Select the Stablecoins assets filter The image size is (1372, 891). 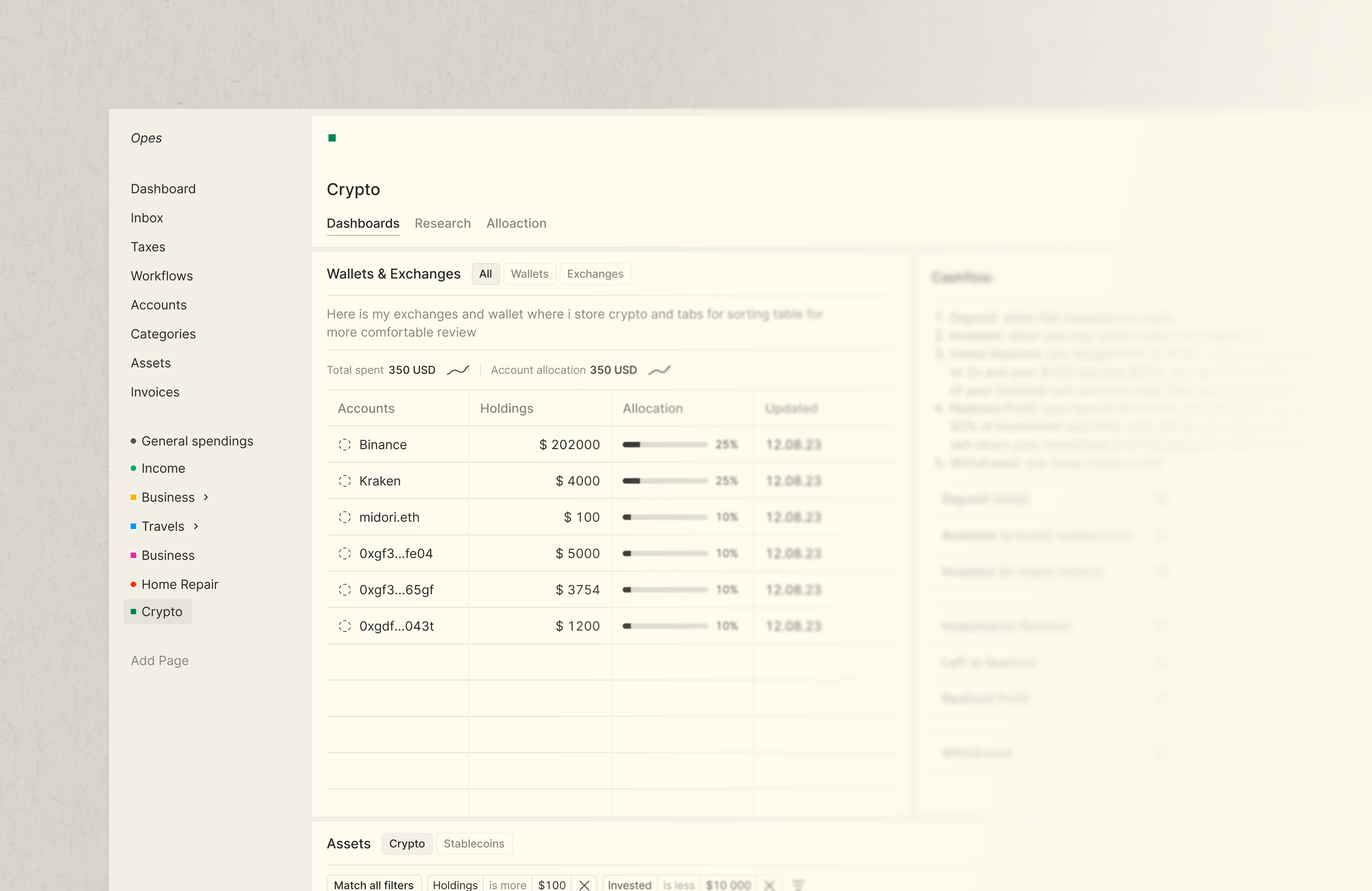[474, 843]
